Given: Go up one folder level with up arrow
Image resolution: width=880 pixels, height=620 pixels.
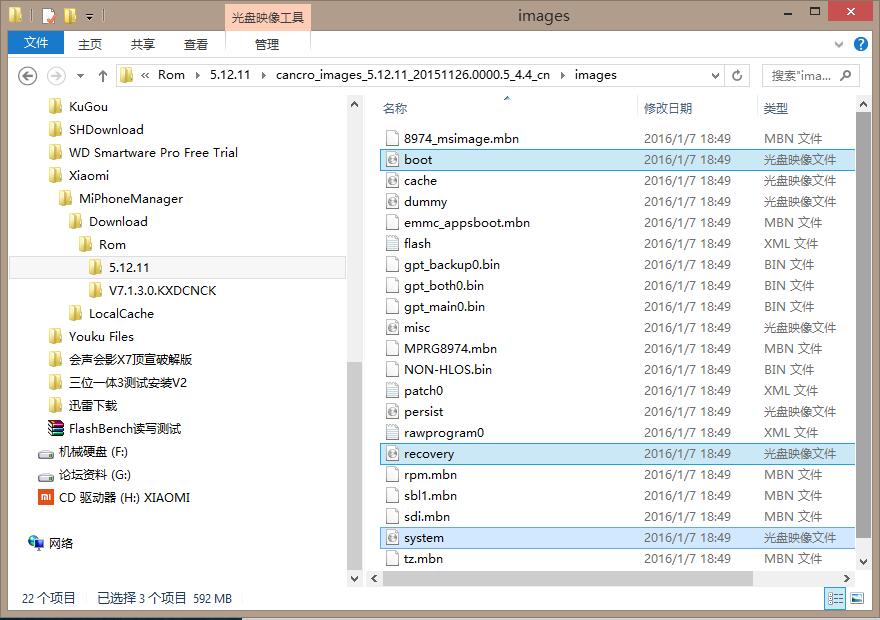Looking at the screenshot, I should click(x=103, y=75).
